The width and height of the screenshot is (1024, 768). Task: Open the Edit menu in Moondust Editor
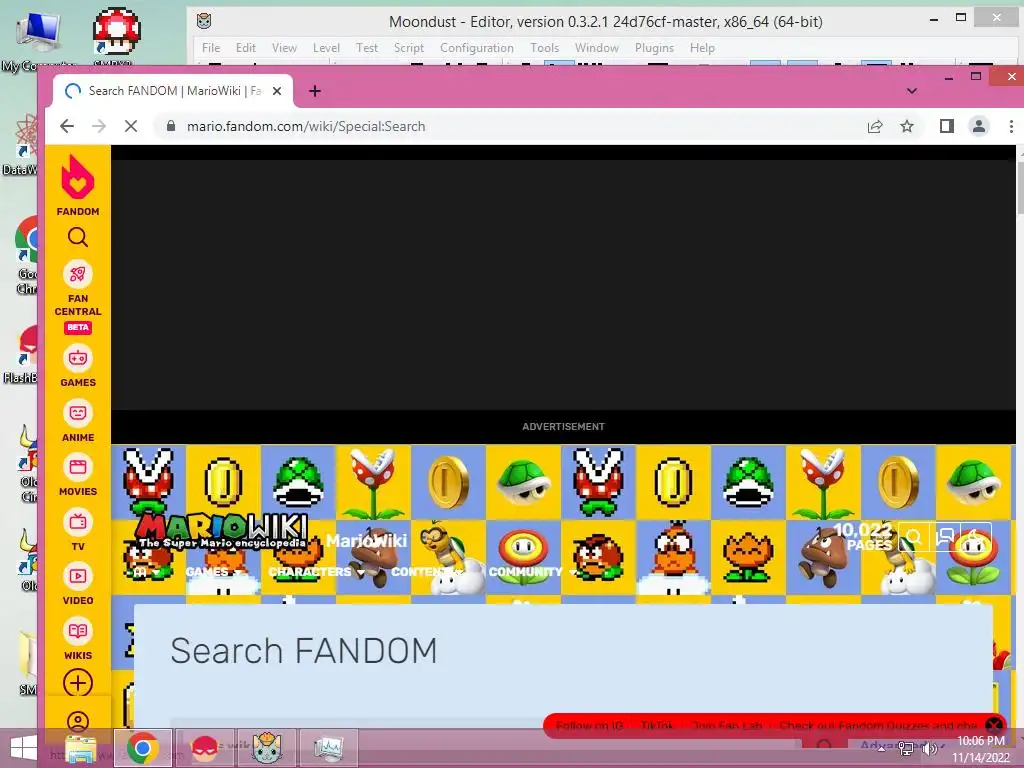tap(246, 48)
